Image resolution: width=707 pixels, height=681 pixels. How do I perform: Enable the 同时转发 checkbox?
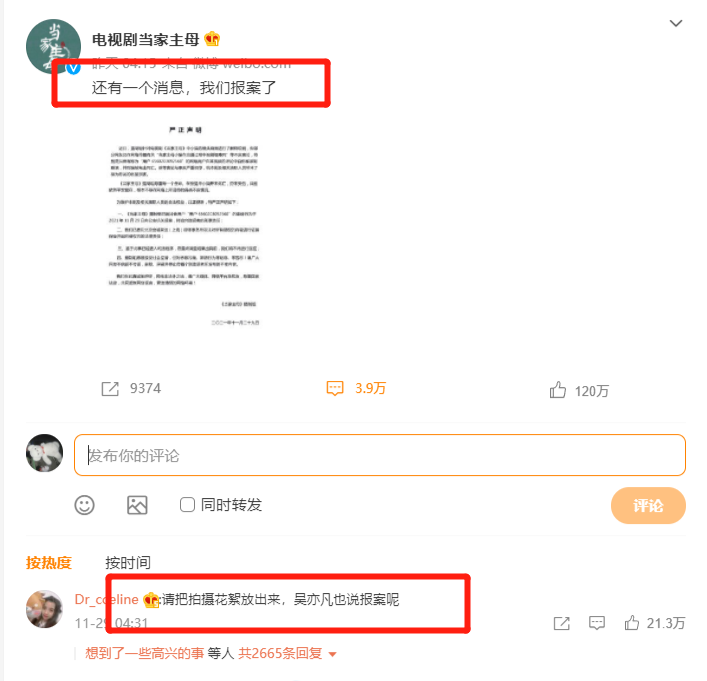coord(187,505)
